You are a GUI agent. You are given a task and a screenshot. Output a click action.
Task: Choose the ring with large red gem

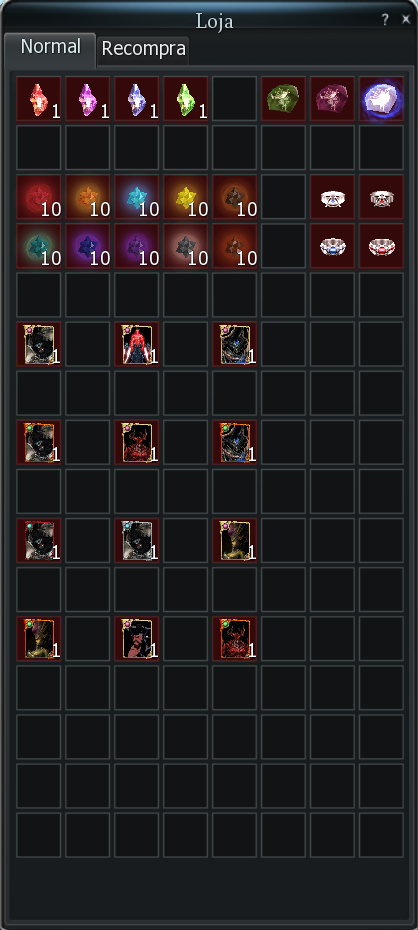[x=381, y=246]
